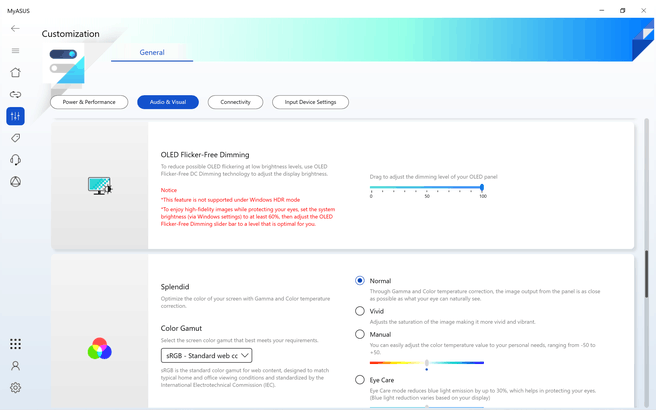Select the Audio & Visual category
This screenshot has width=656, height=410.
click(168, 102)
